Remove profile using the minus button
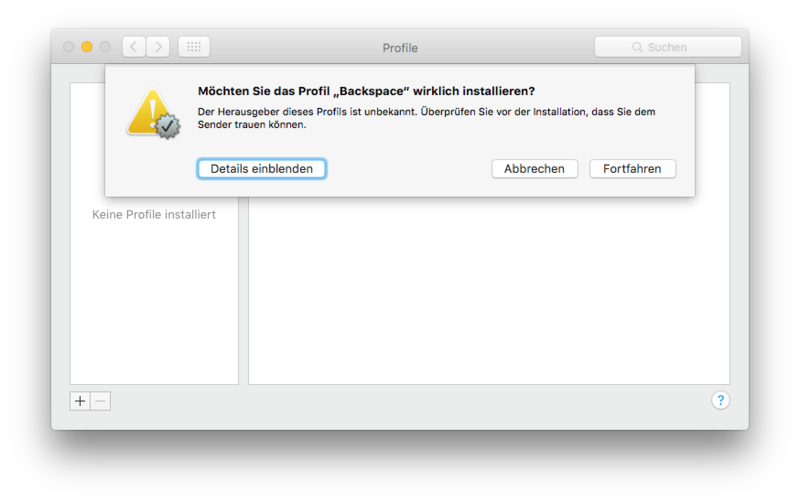 (x=101, y=401)
